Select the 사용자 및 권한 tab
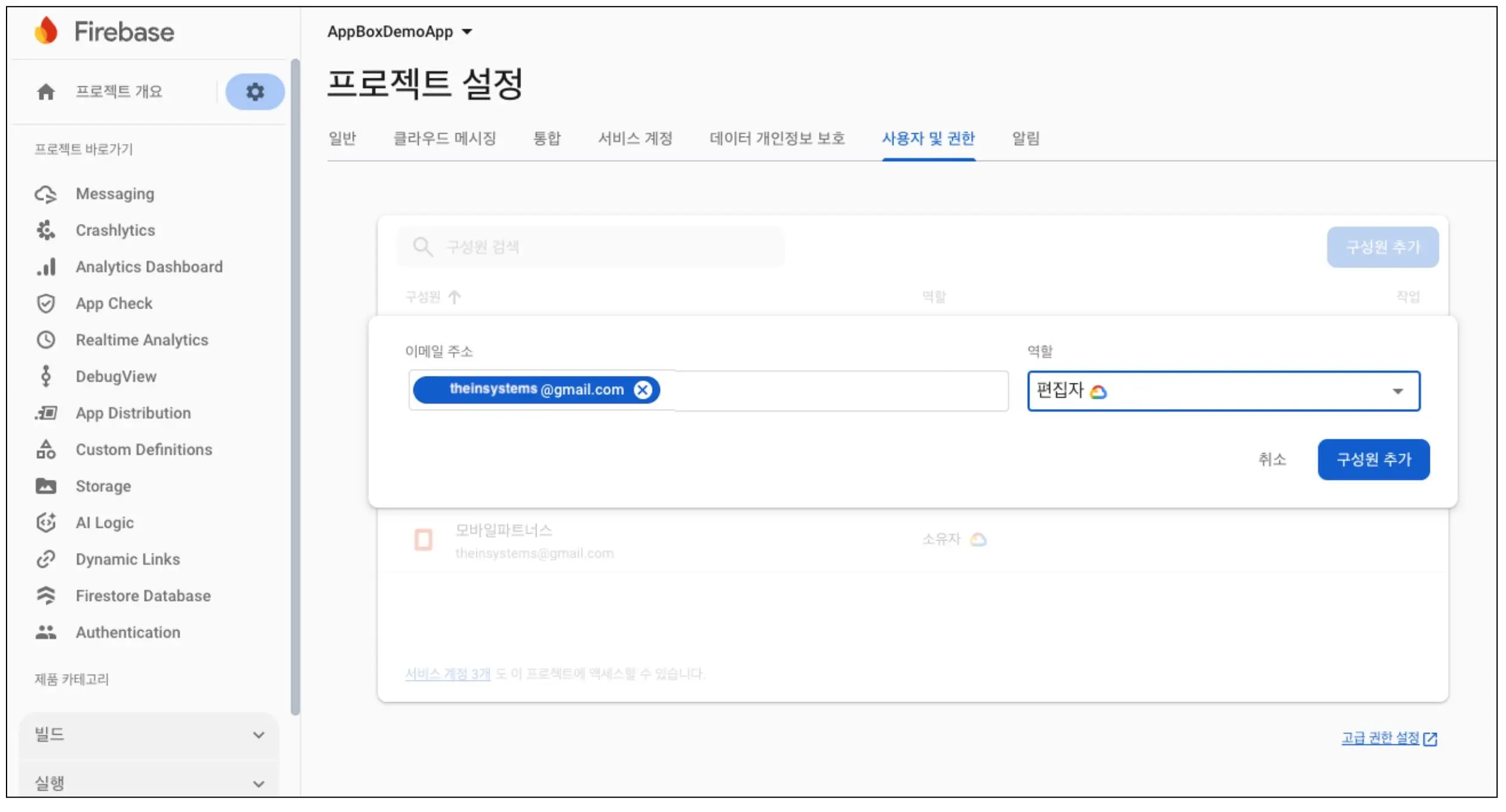This screenshot has height=812, width=1506. (x=928, y=139)
